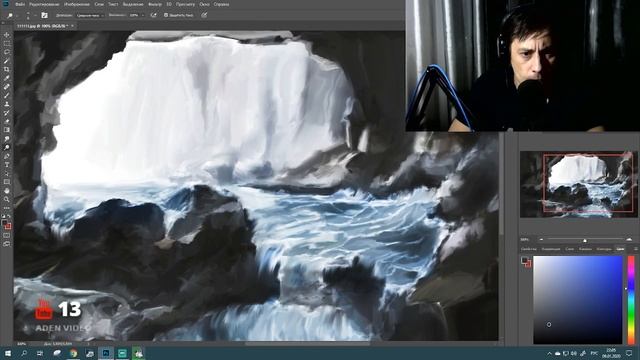The width and height of the screenshot is (640, 360).
Task: Select the Lasso tool
Action: [x=7, y=52]
